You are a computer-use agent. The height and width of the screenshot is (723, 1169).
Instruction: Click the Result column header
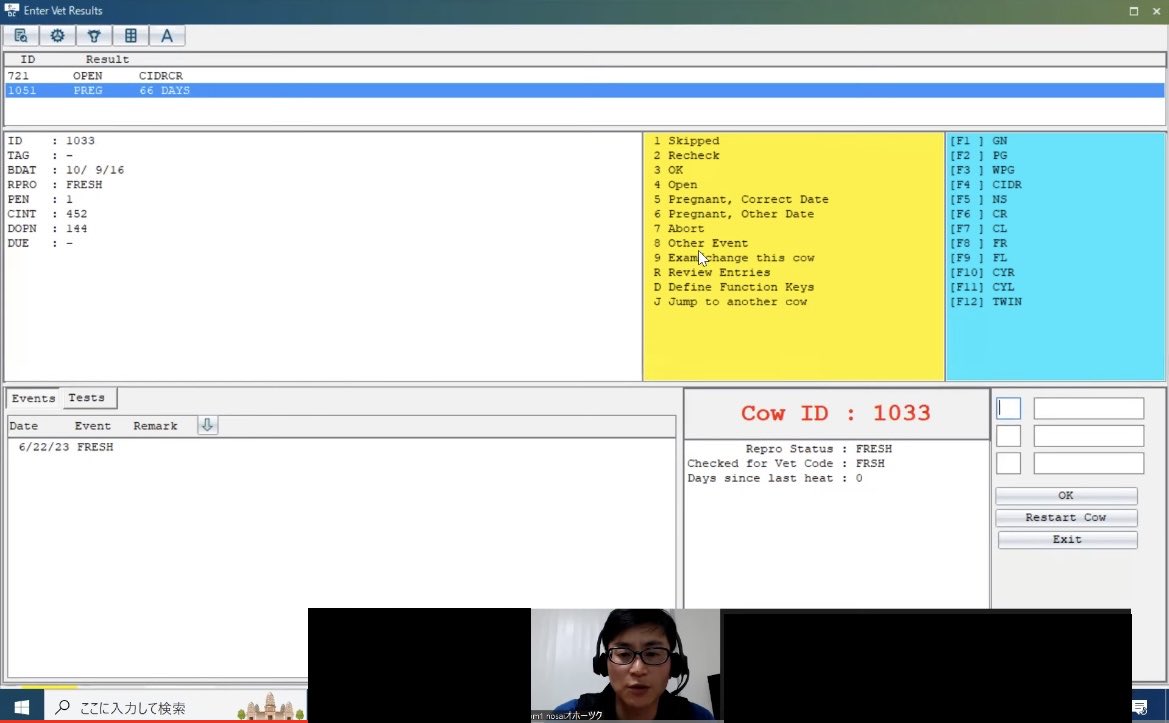[107, 60]
